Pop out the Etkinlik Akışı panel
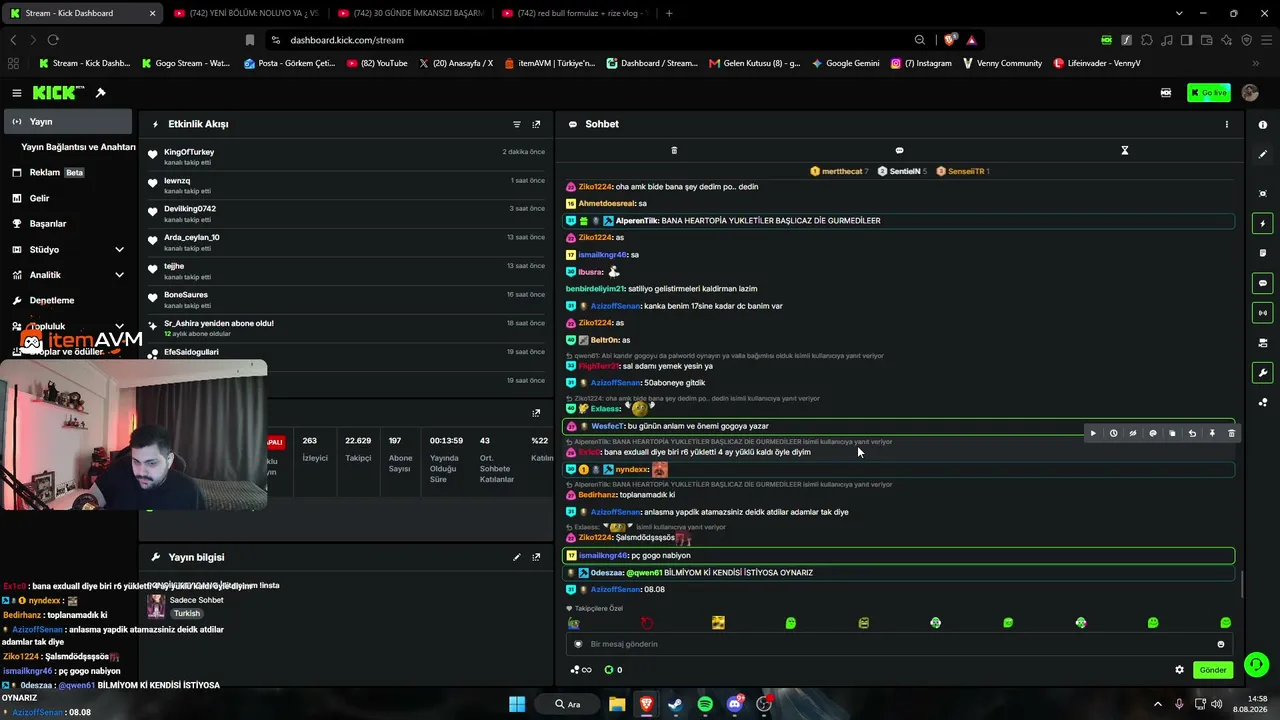1280x720 pixels. (x=536, y=124)
